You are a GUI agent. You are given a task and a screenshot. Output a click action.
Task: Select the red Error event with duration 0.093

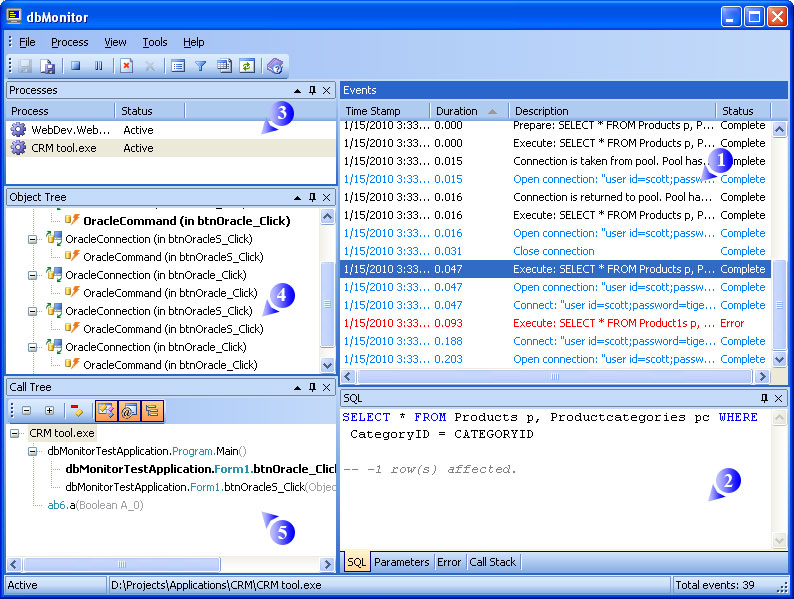[x=555, y=323]
